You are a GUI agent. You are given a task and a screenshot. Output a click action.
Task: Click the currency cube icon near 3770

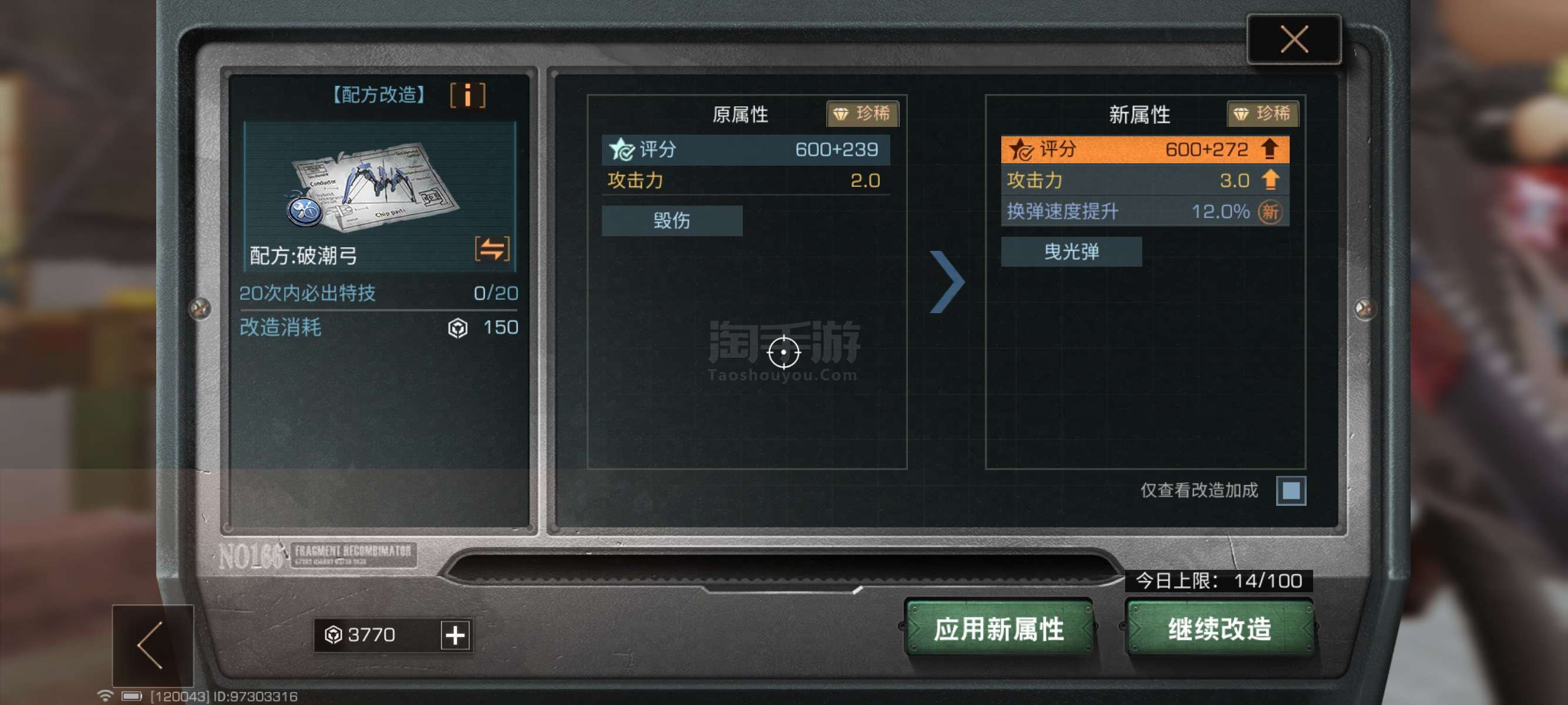coord(333,635)
